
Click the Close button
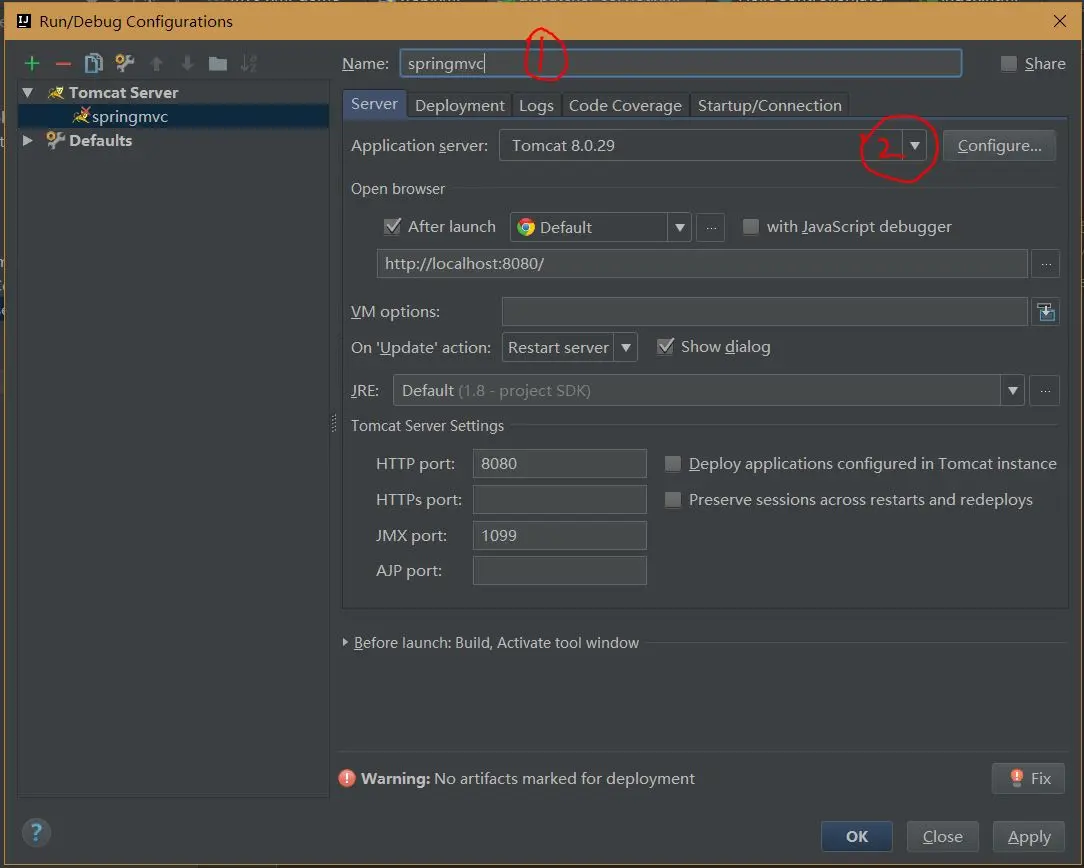pos(942,837)
